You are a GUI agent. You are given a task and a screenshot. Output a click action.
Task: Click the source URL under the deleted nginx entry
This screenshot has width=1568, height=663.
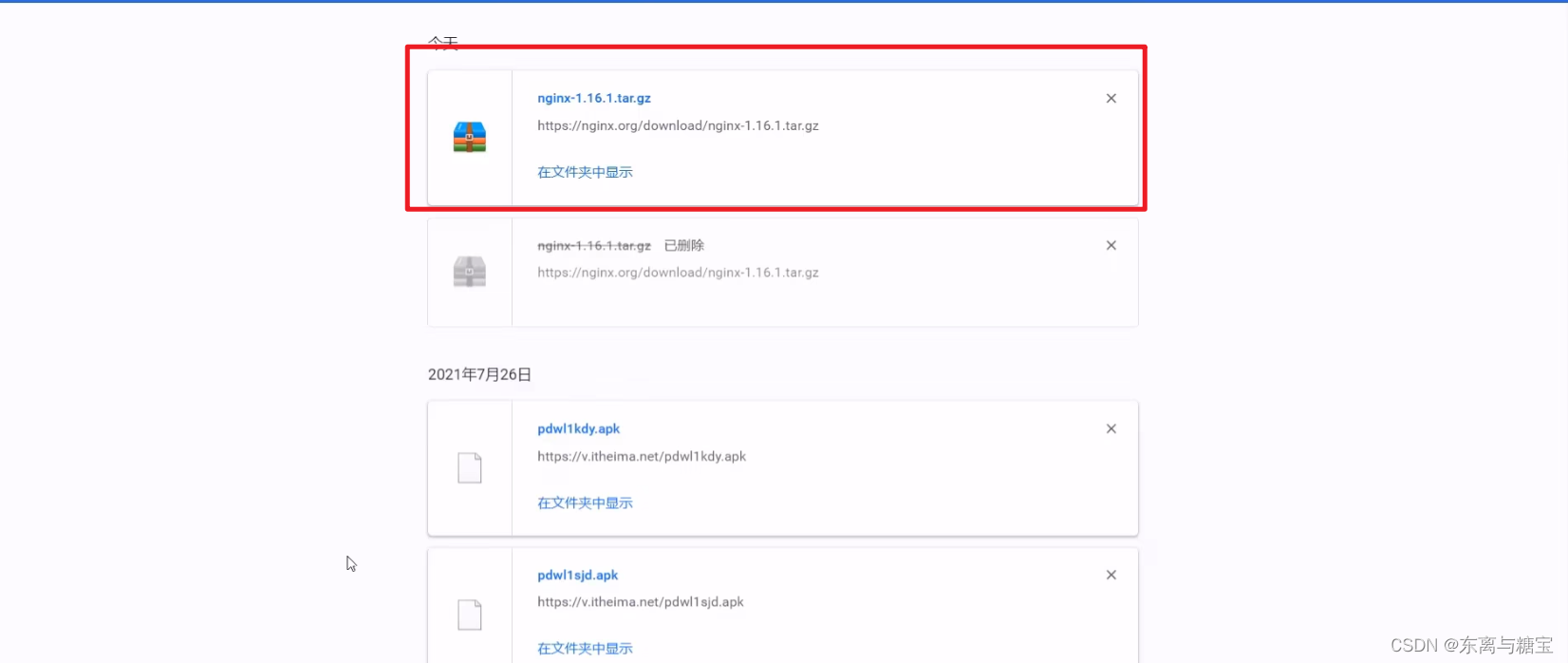[x=678, y=273]
